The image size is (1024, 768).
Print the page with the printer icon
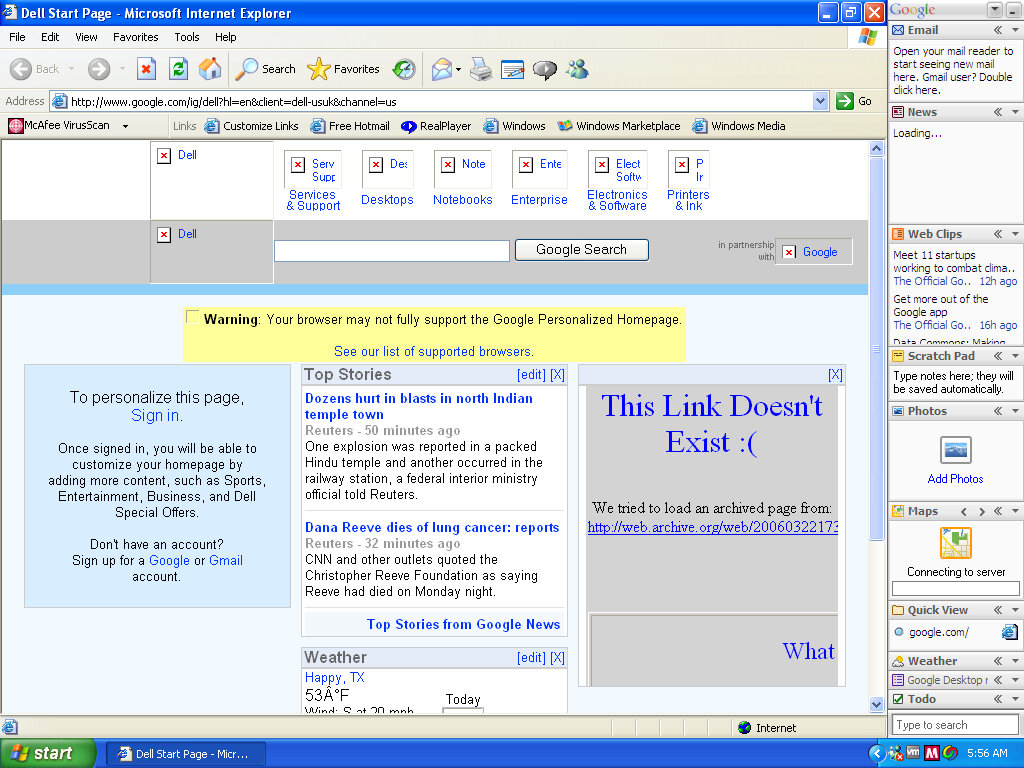[x=481, y=69]
